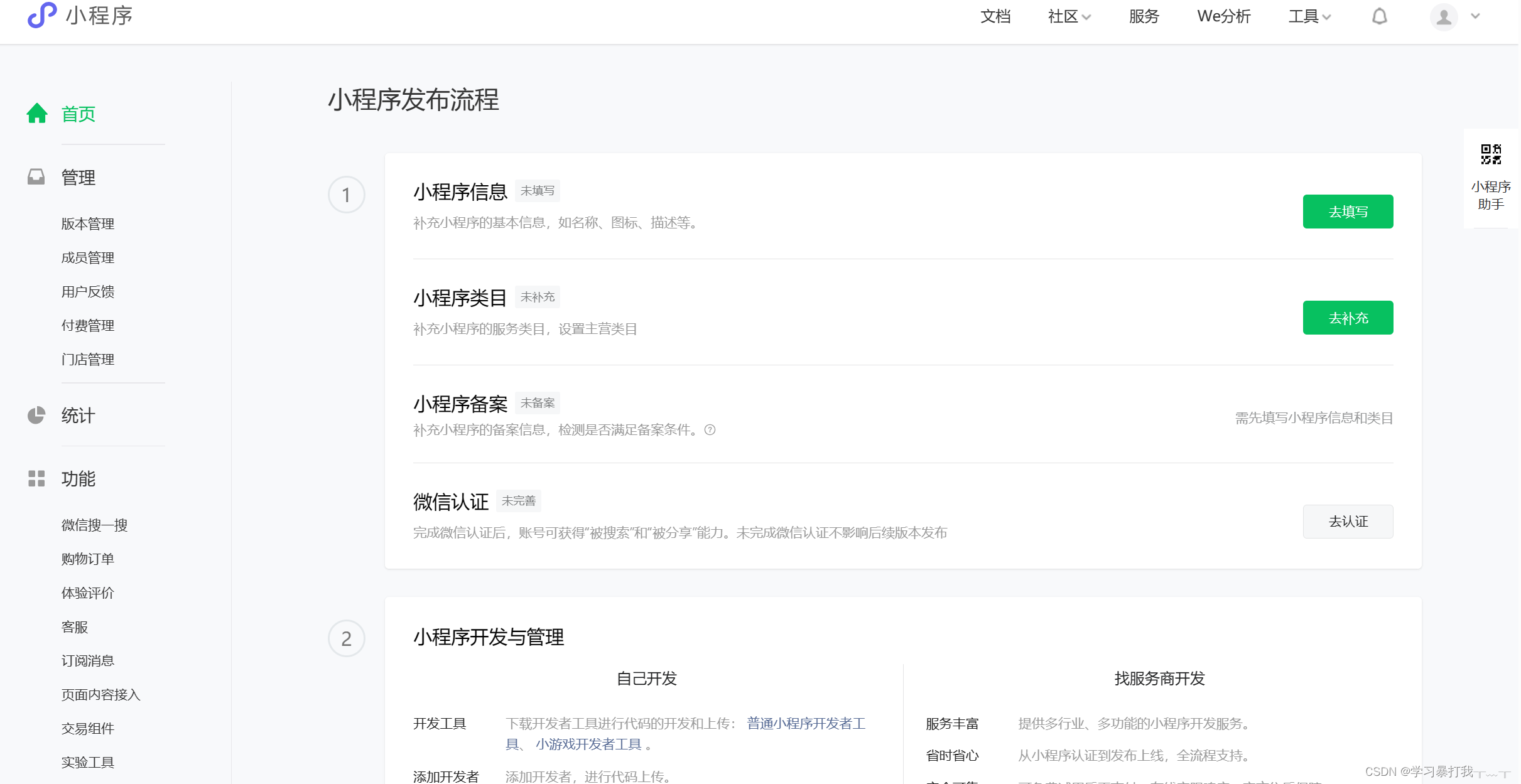
Task: Open the 小游戏开发者工具 link
Action: (588, 744)
